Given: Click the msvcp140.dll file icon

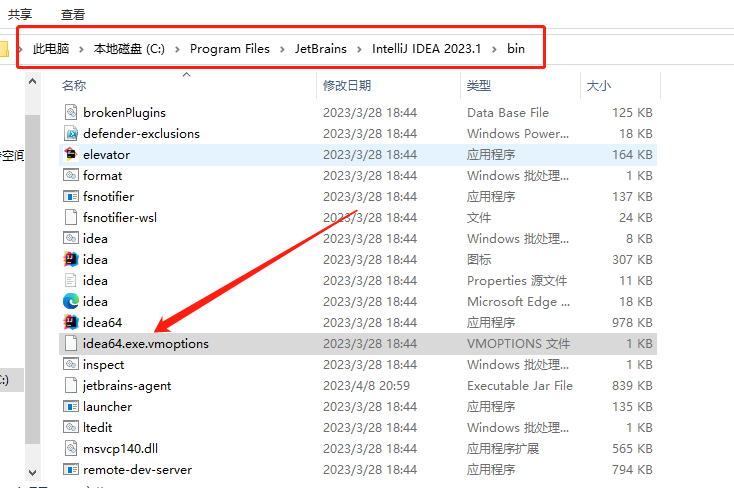Looking at the screenshot, I should pos(71,448).
